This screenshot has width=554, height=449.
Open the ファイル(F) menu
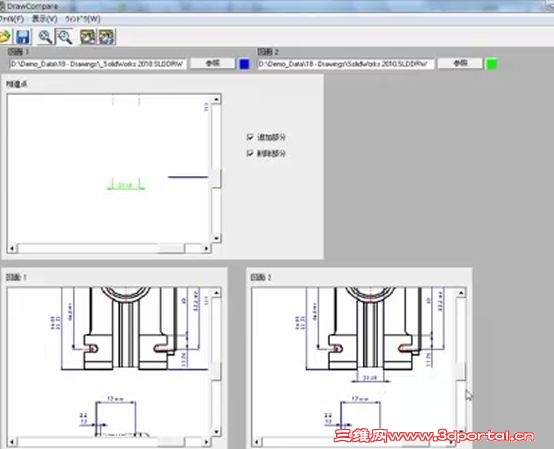(x=12, y=19)
